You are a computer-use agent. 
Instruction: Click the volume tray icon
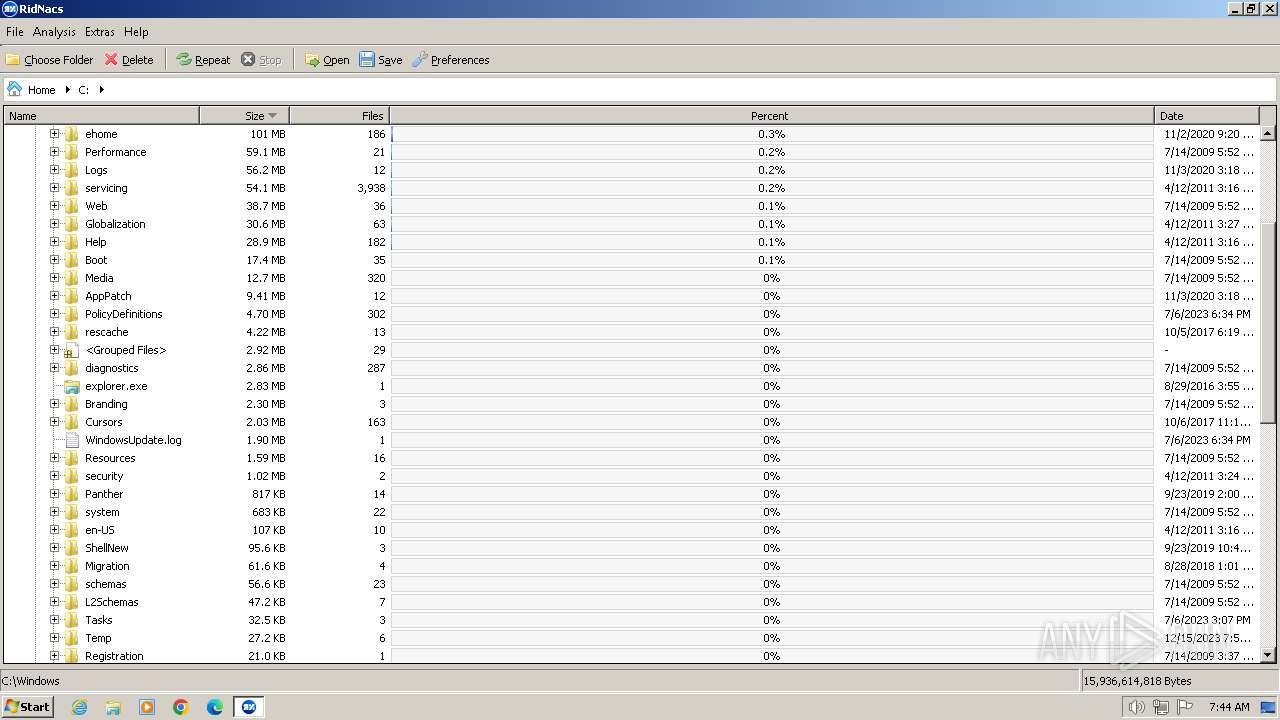(1137, 707)
